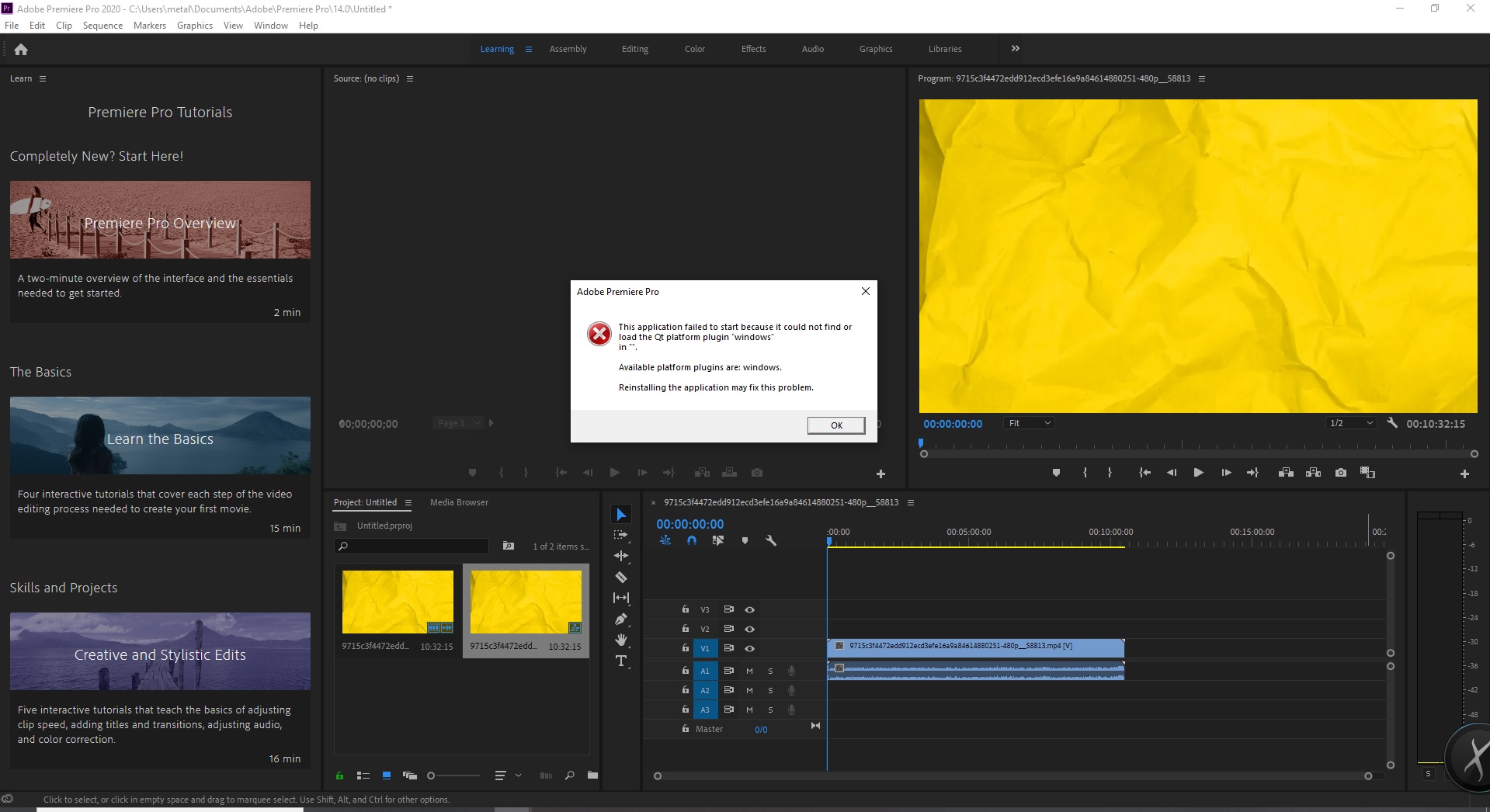Open the Window menu
This screenshot has width=1490, height=812.
point(270,26)
